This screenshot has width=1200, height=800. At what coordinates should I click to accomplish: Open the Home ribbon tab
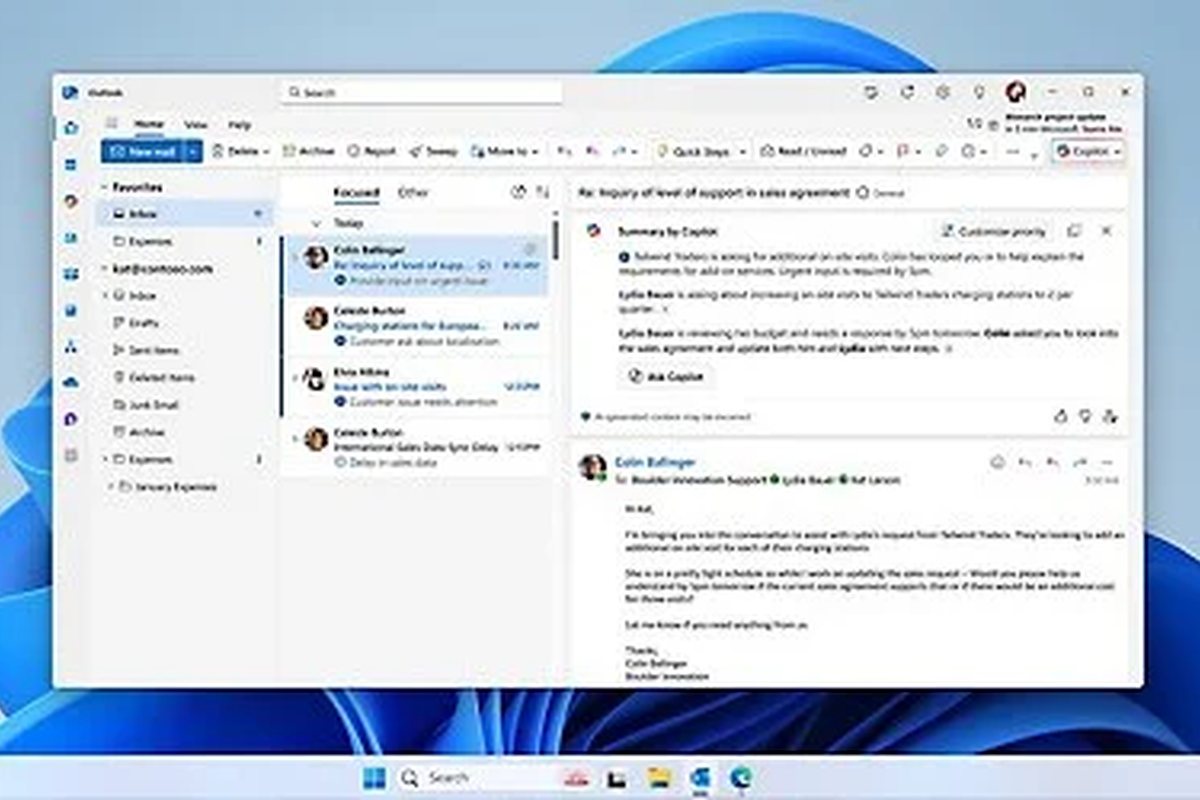point(149,125)
